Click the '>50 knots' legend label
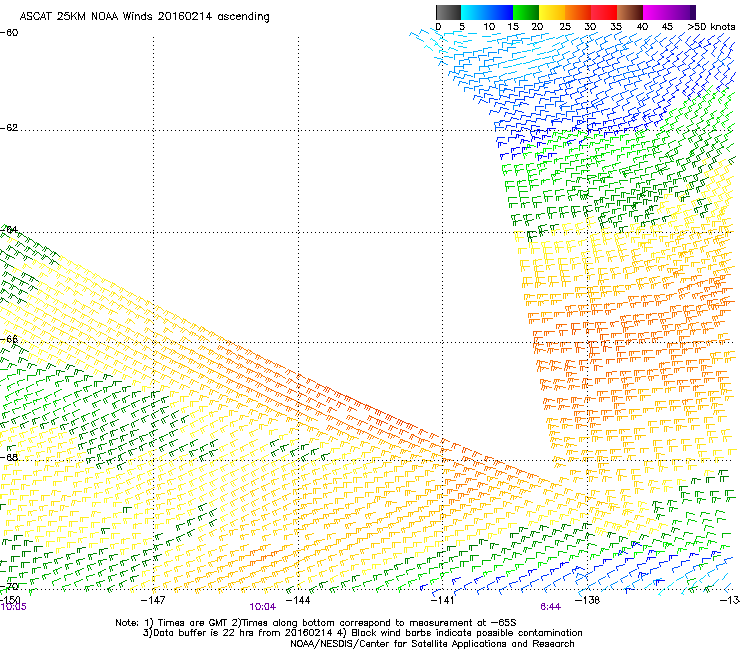 tap(711, 27)
